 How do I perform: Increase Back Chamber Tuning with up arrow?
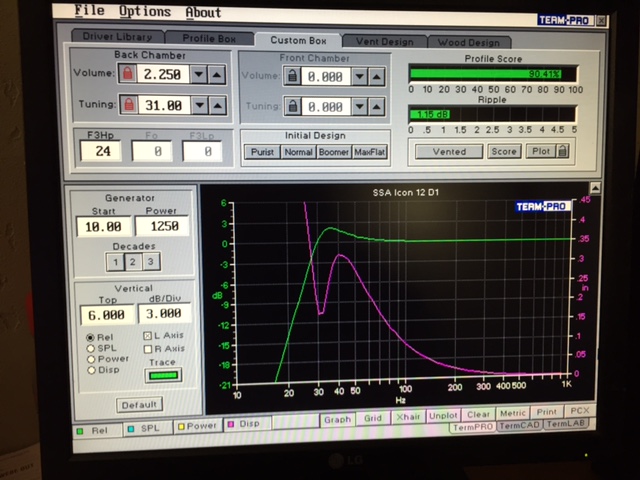point(218,106)
